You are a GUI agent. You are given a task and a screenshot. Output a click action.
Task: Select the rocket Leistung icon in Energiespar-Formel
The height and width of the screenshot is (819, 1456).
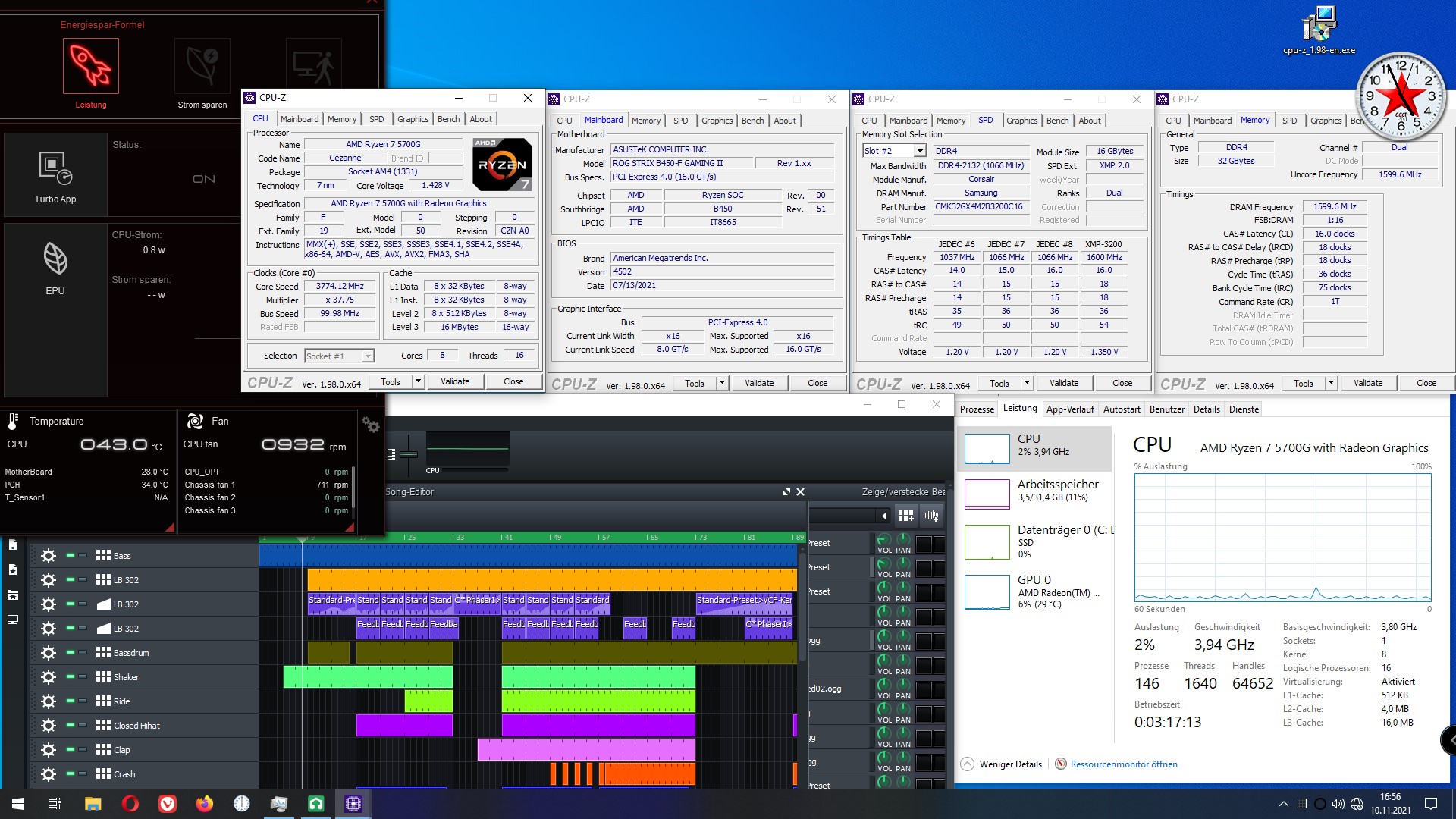click(x=90, y=66)
